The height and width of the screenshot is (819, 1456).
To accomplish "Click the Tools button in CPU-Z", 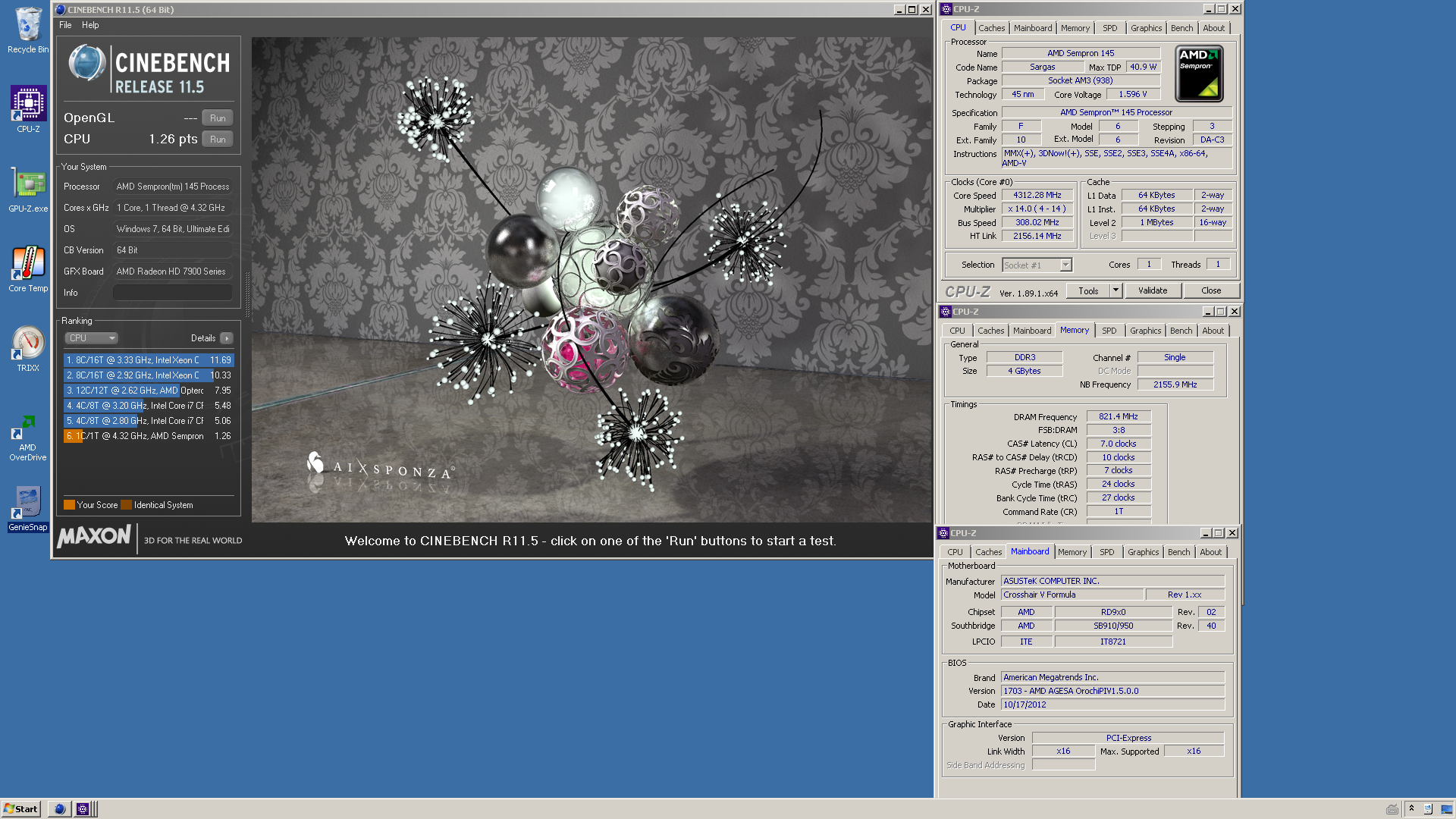I will point(1088,291).
